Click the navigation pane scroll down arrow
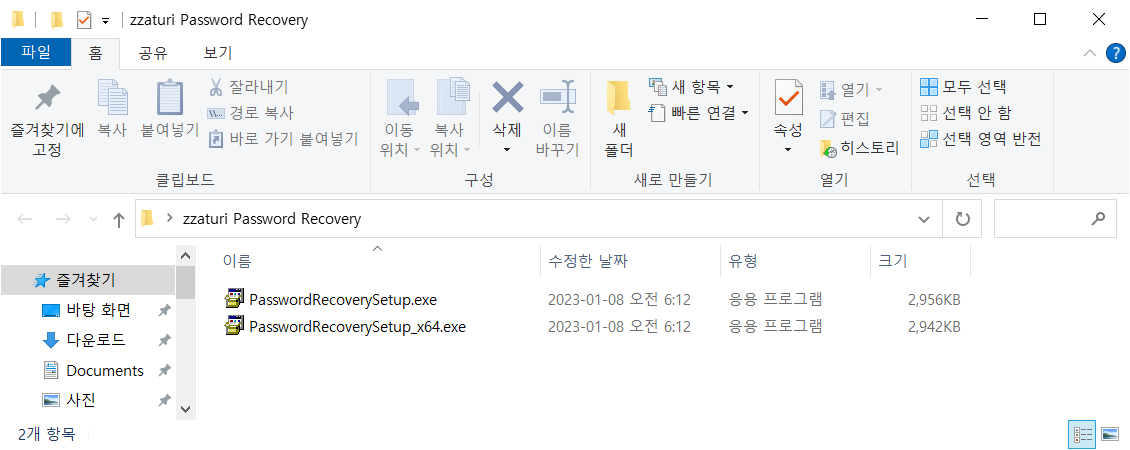Image resolution: width=1130 pixels, height=450 pixels. (185, 409)
